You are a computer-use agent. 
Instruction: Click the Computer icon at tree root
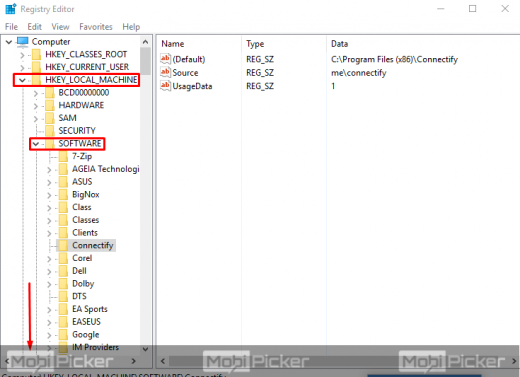(23, 42)
